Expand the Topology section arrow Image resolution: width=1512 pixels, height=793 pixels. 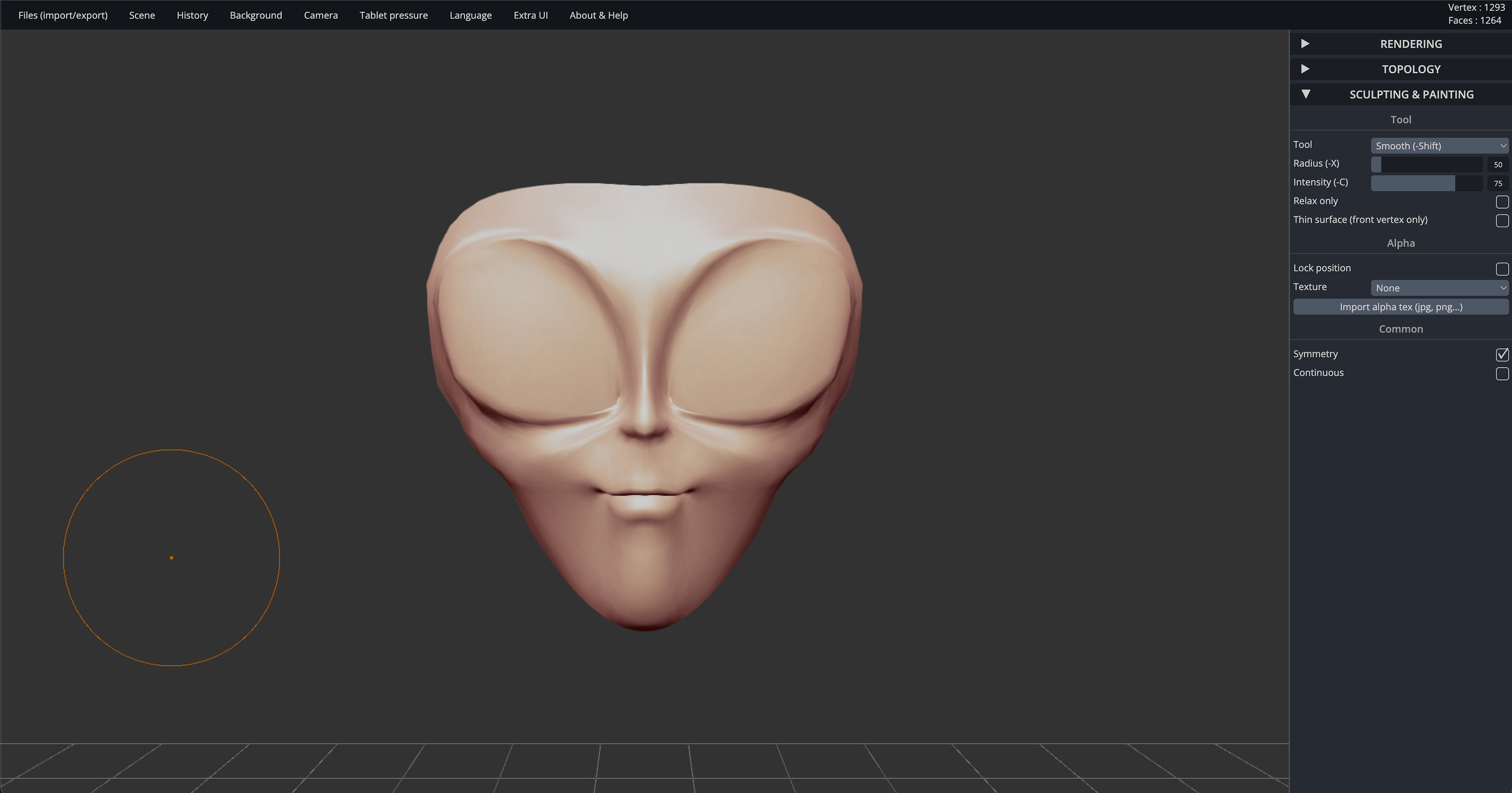[x=1305, y=69]
